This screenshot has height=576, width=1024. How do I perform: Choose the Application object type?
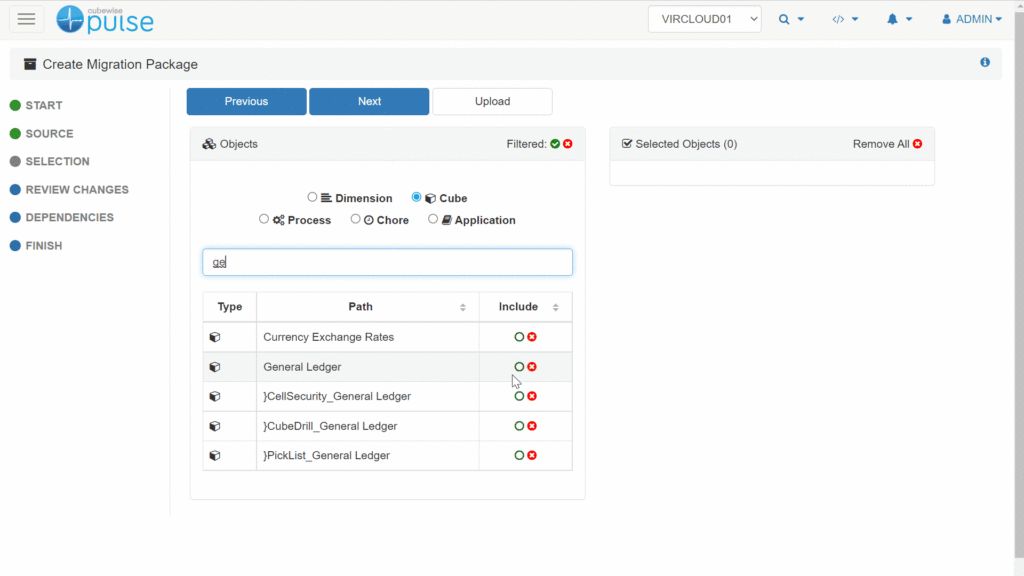(433, 219)
